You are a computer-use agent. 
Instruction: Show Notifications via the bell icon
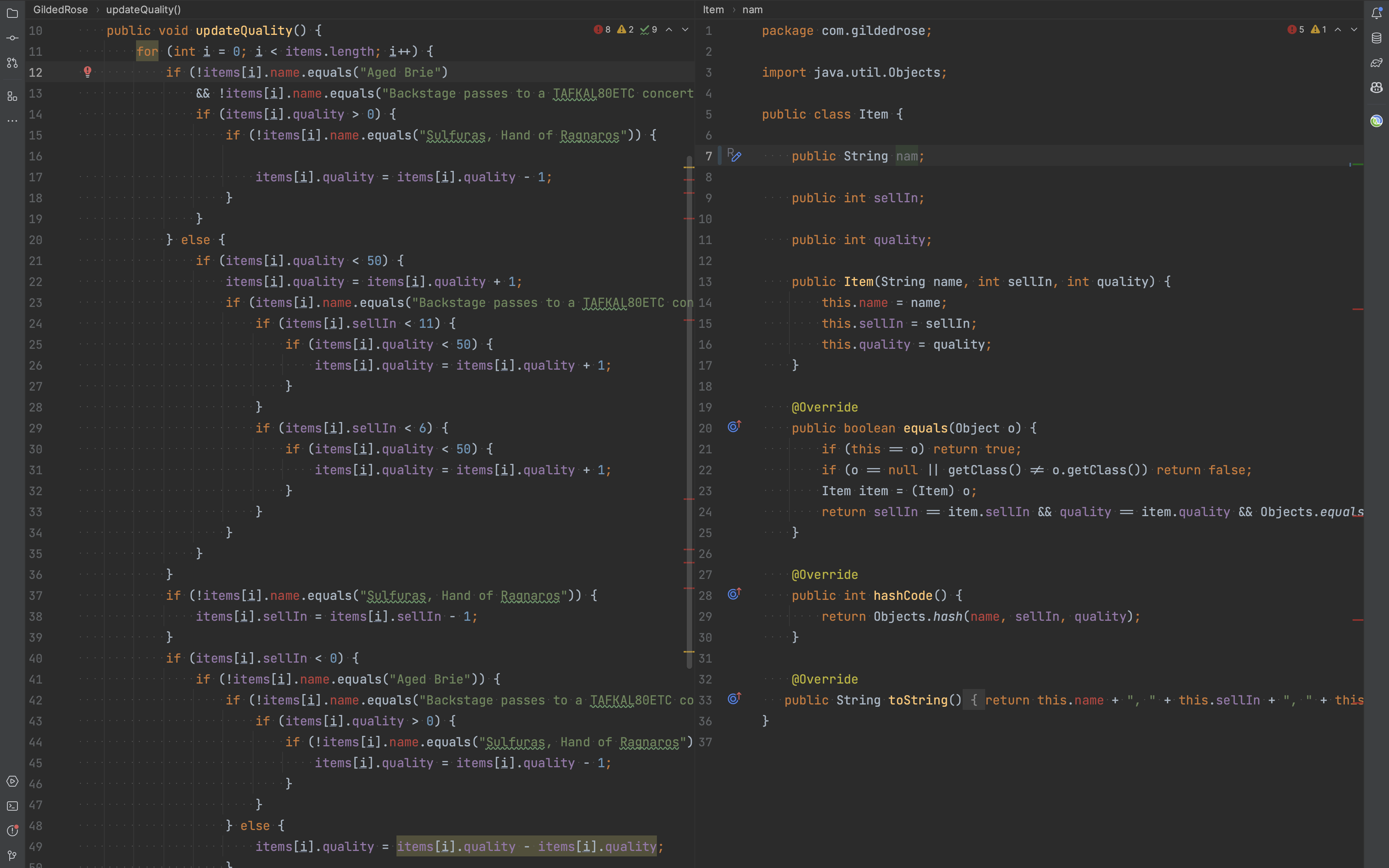pyautogui.click(x=1376, y=13)
